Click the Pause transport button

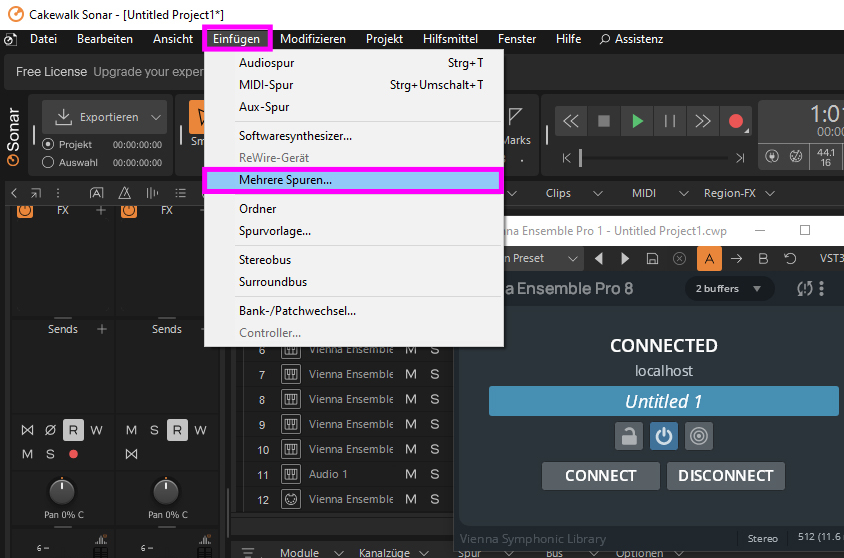coord(670,121)
